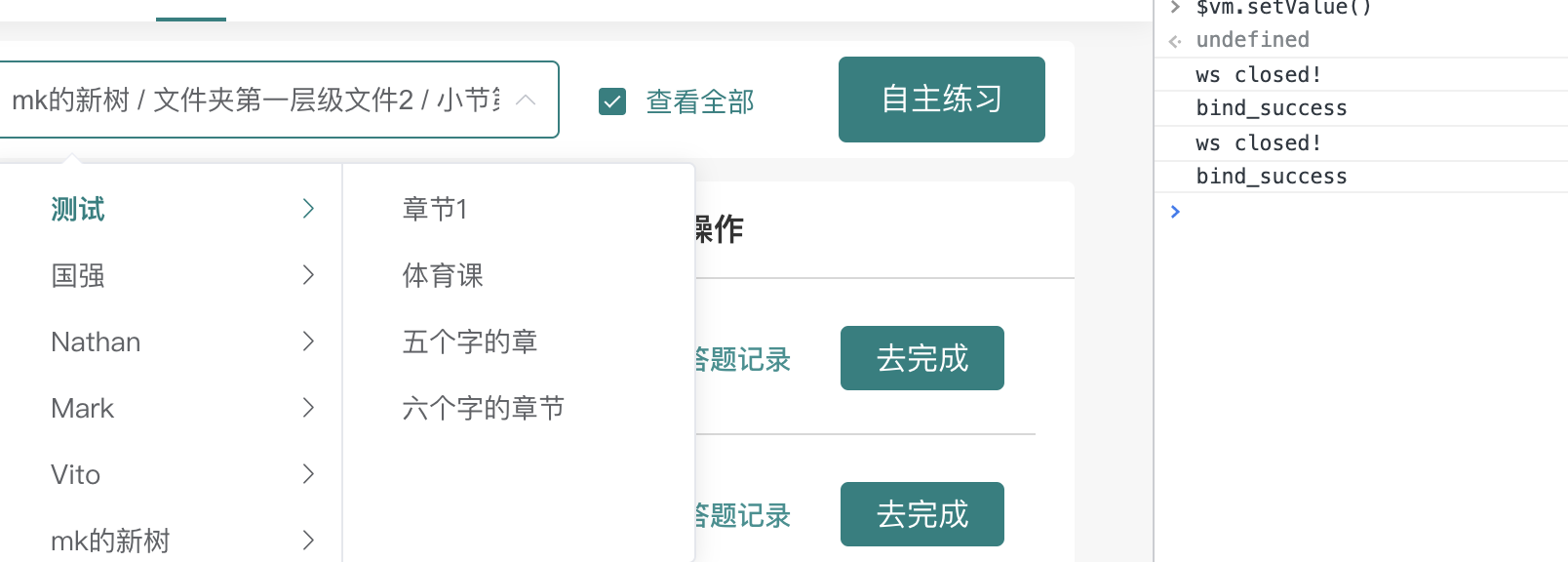Click the blue console prompt arrow
Screen dimensions: 1568x562
click(x=1175, y=212)
